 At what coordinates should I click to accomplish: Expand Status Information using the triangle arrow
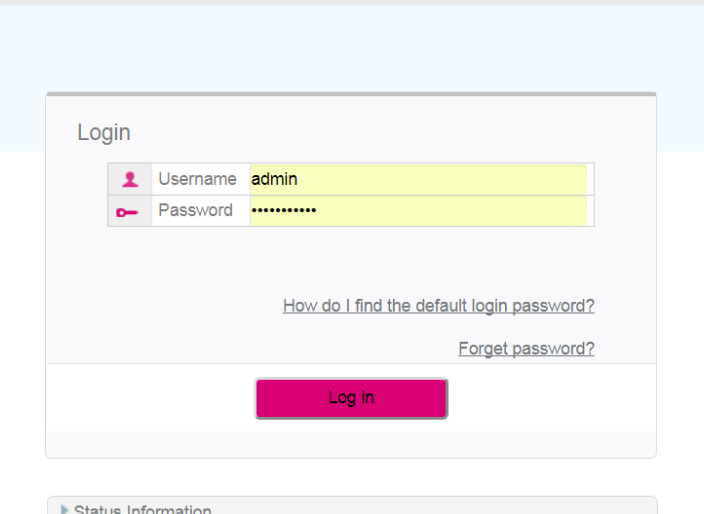click(65, 509)
